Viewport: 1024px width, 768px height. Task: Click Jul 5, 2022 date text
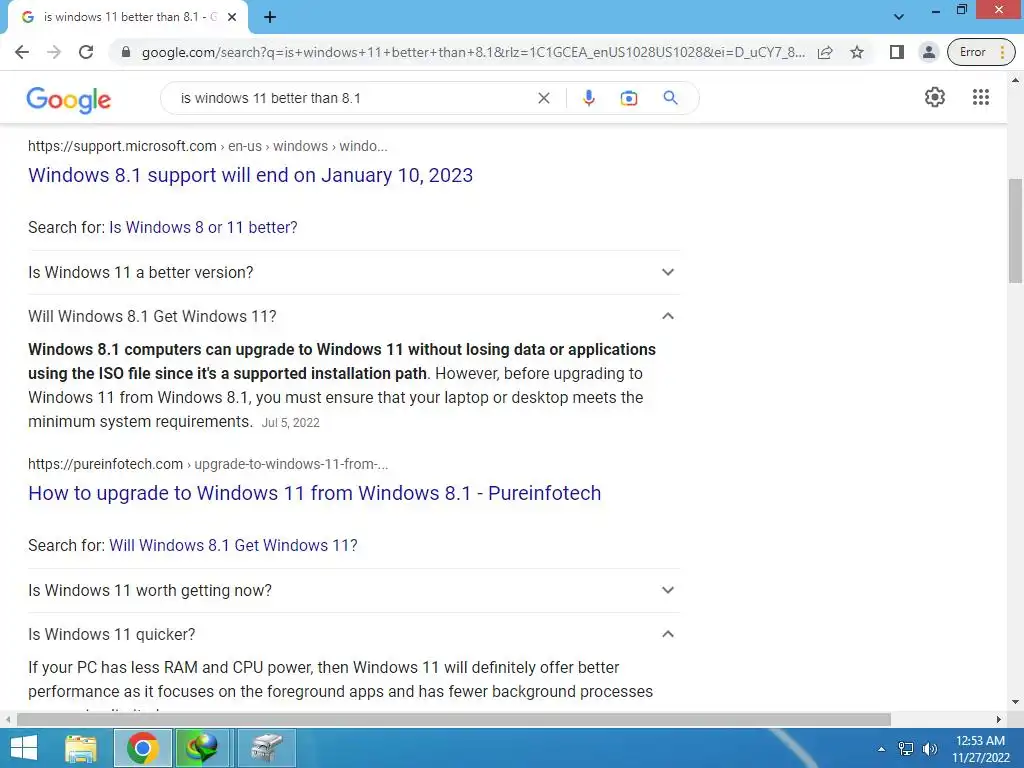(291, 423)
